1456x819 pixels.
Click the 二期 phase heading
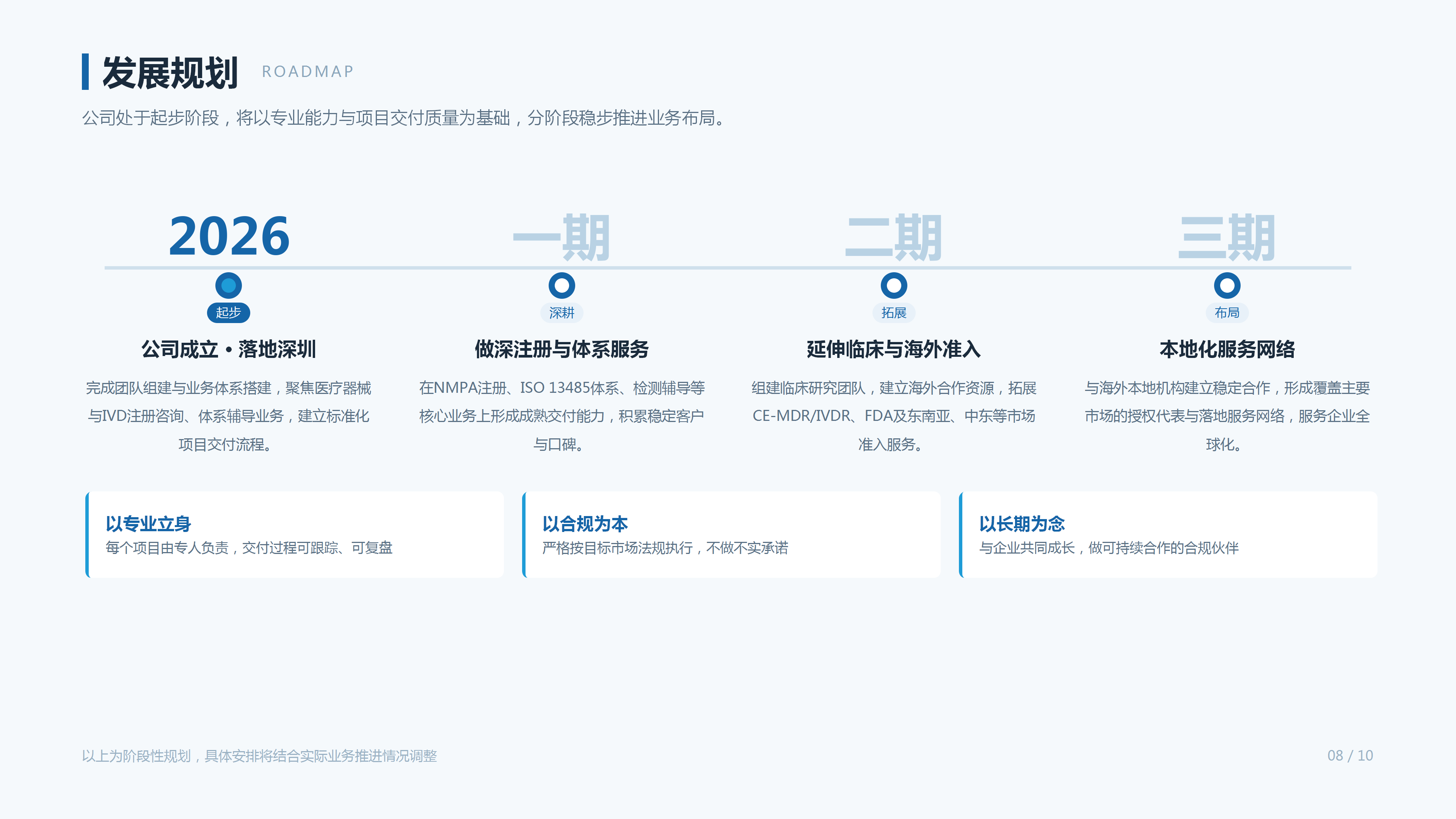894,237
